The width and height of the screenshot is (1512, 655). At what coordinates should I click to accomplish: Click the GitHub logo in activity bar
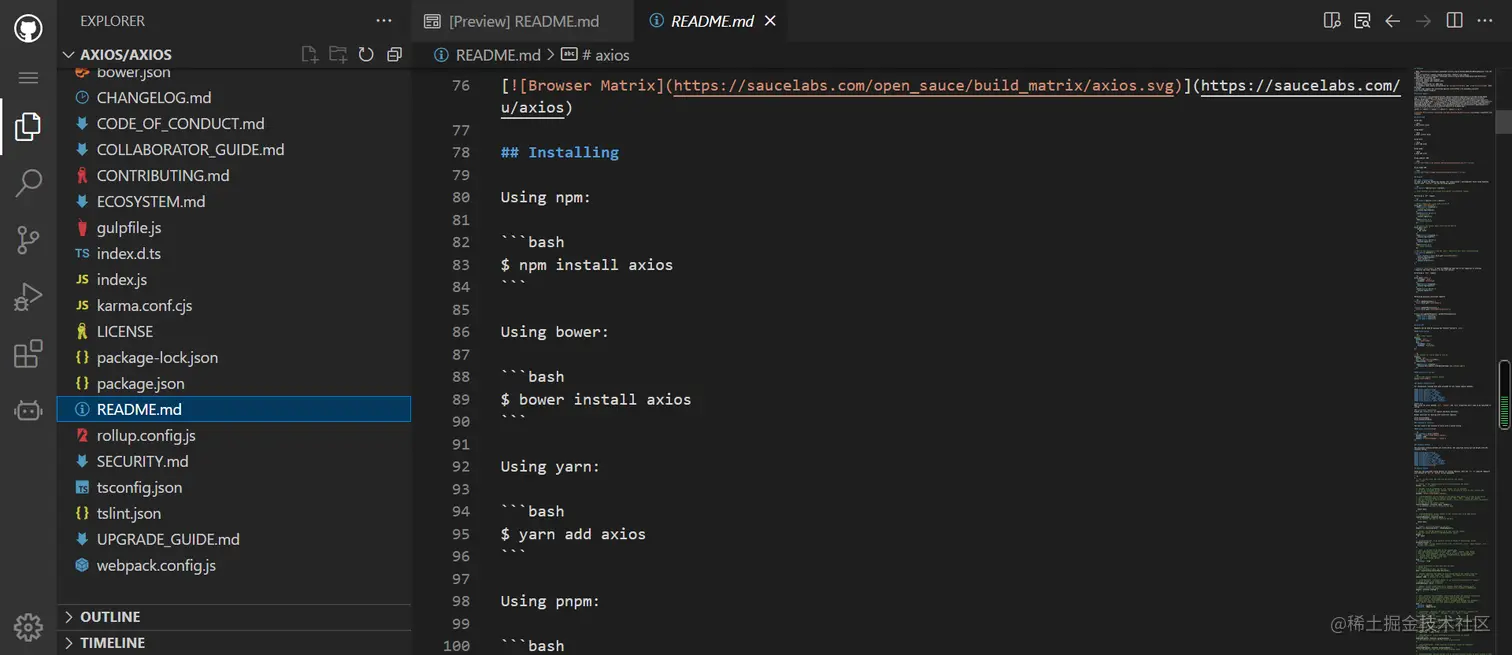click(x=28, y=27)
